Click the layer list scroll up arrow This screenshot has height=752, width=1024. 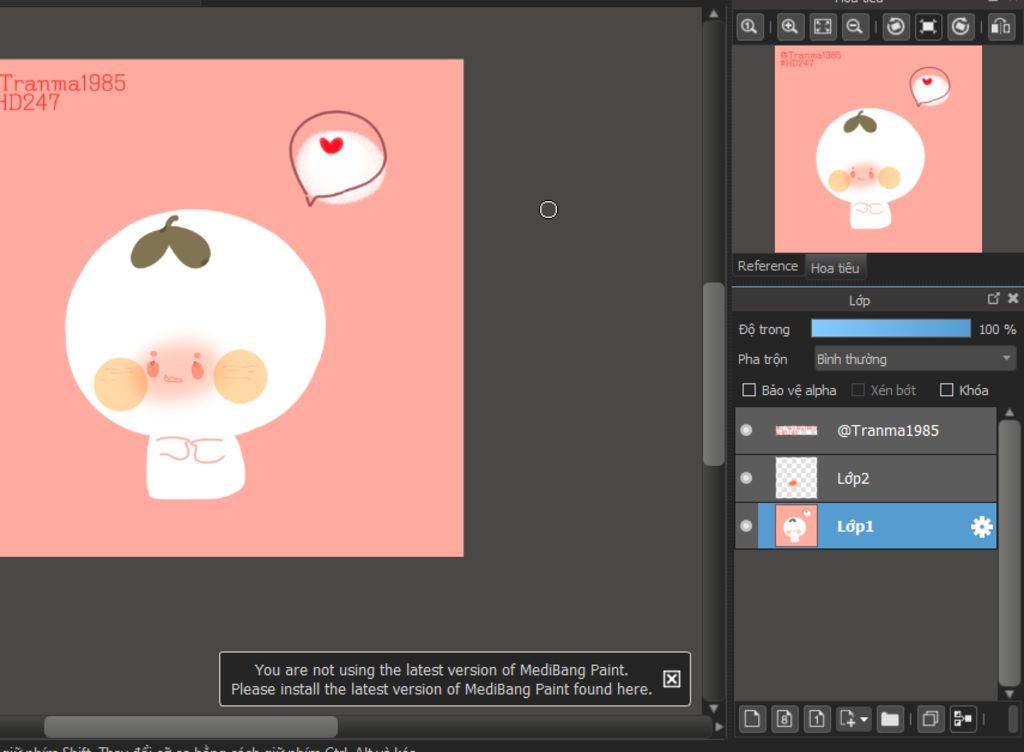(1009, 413)
